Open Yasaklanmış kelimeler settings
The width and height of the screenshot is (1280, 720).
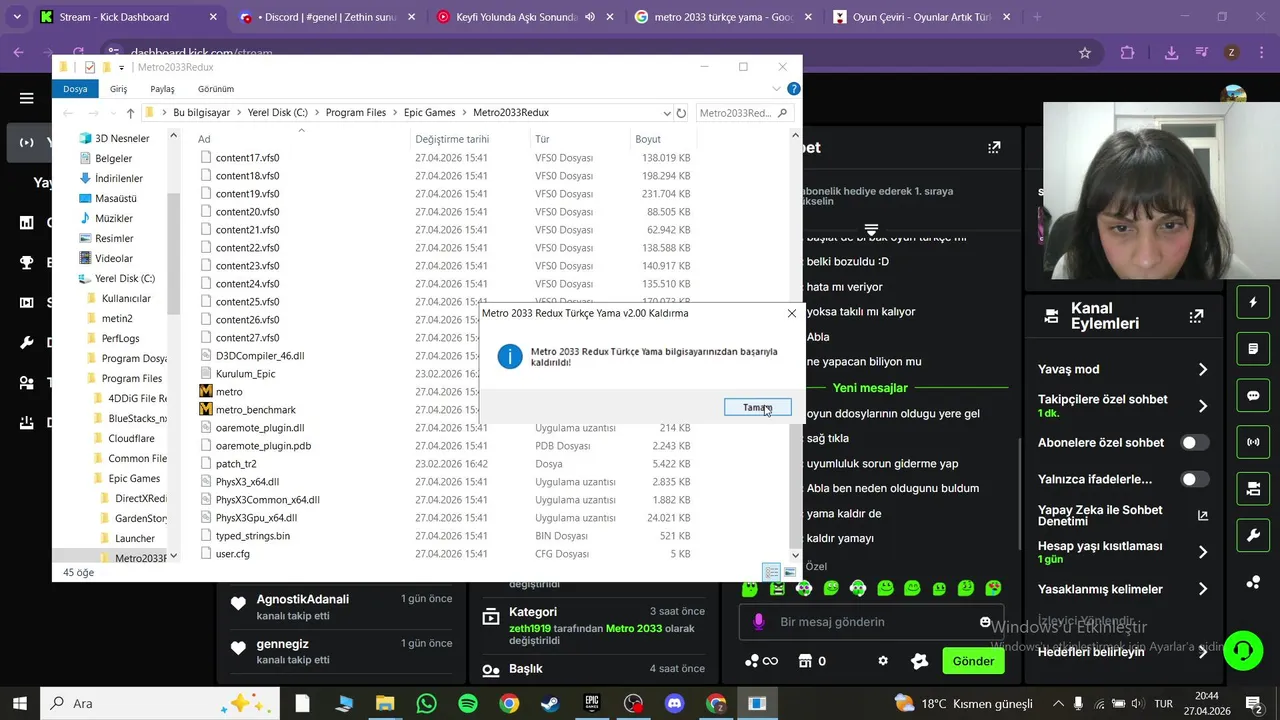click(x=1203, y=589)
